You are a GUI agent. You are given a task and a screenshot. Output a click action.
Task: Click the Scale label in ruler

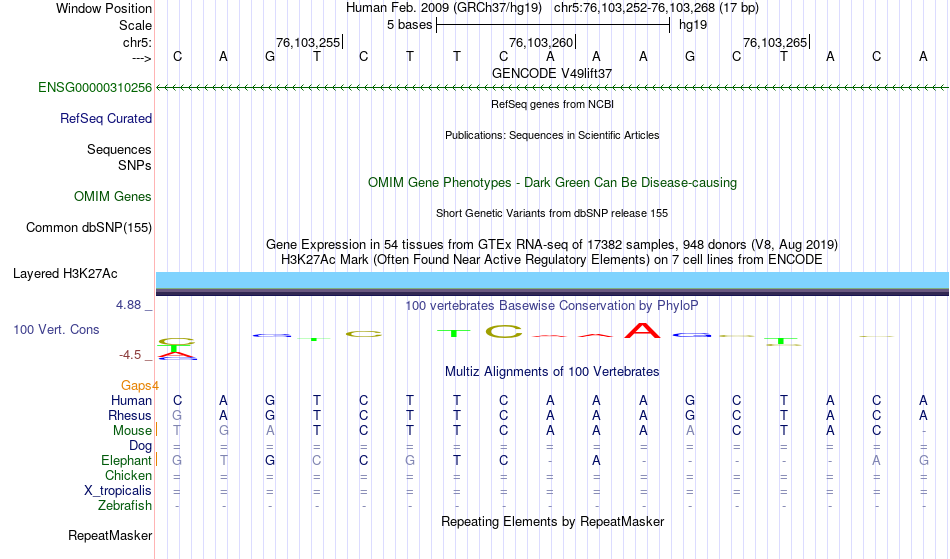coord(136,25)
